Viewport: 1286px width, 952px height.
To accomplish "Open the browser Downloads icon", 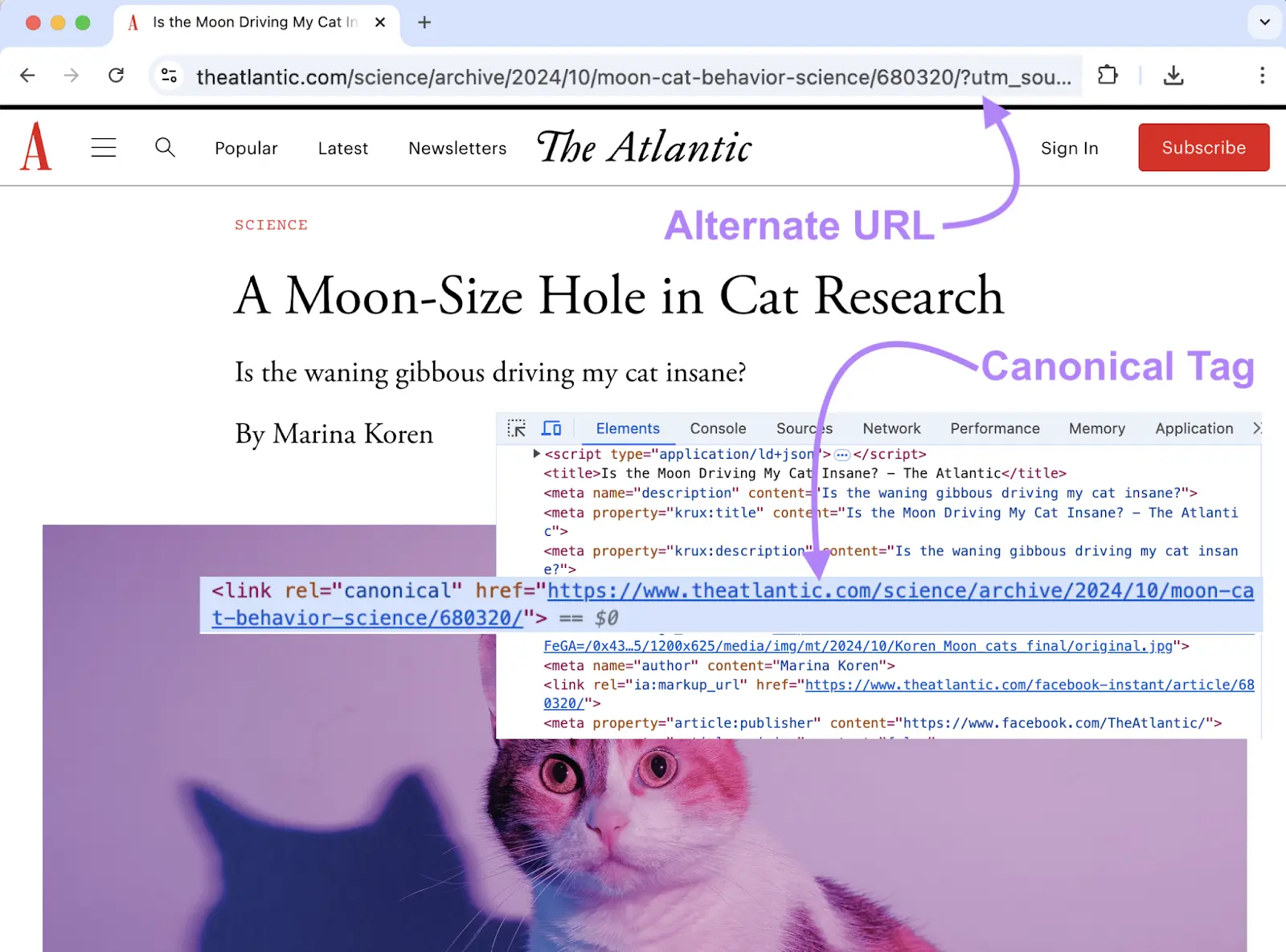I will pos(1173,75).
